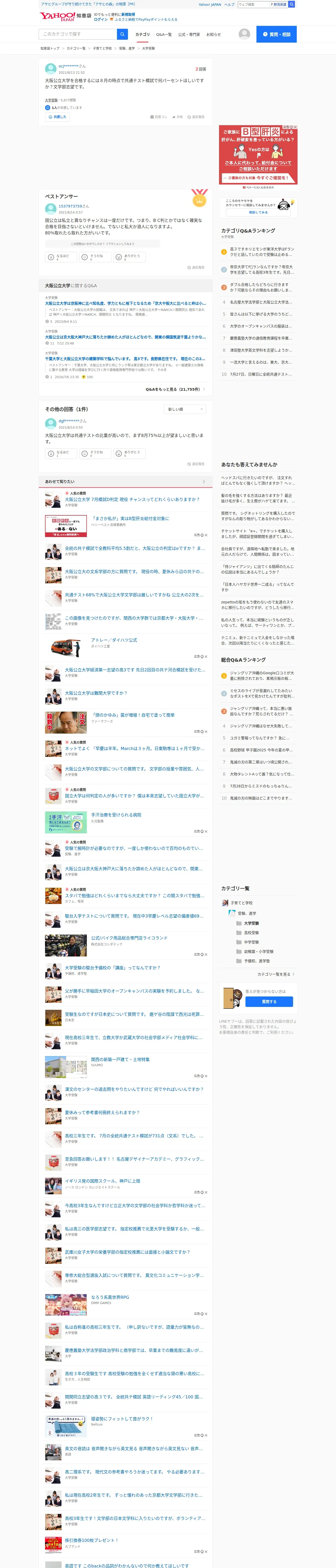Close the B型肝炎 sidebar ad via X icon
Screen dimensions: 336x1568
(295, 127)
